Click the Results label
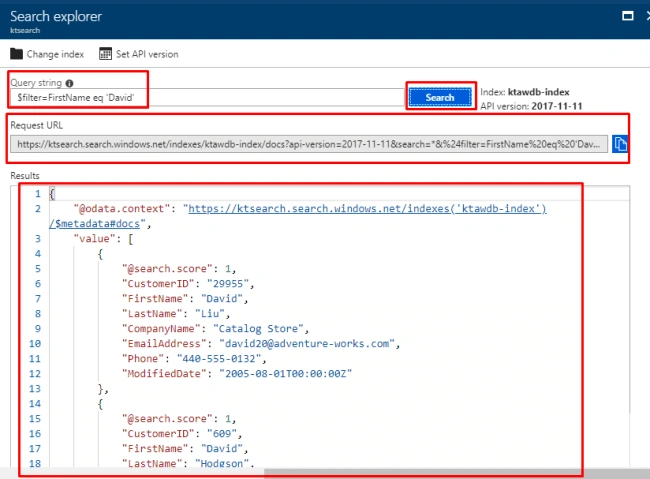 click(x=25, y=176)
